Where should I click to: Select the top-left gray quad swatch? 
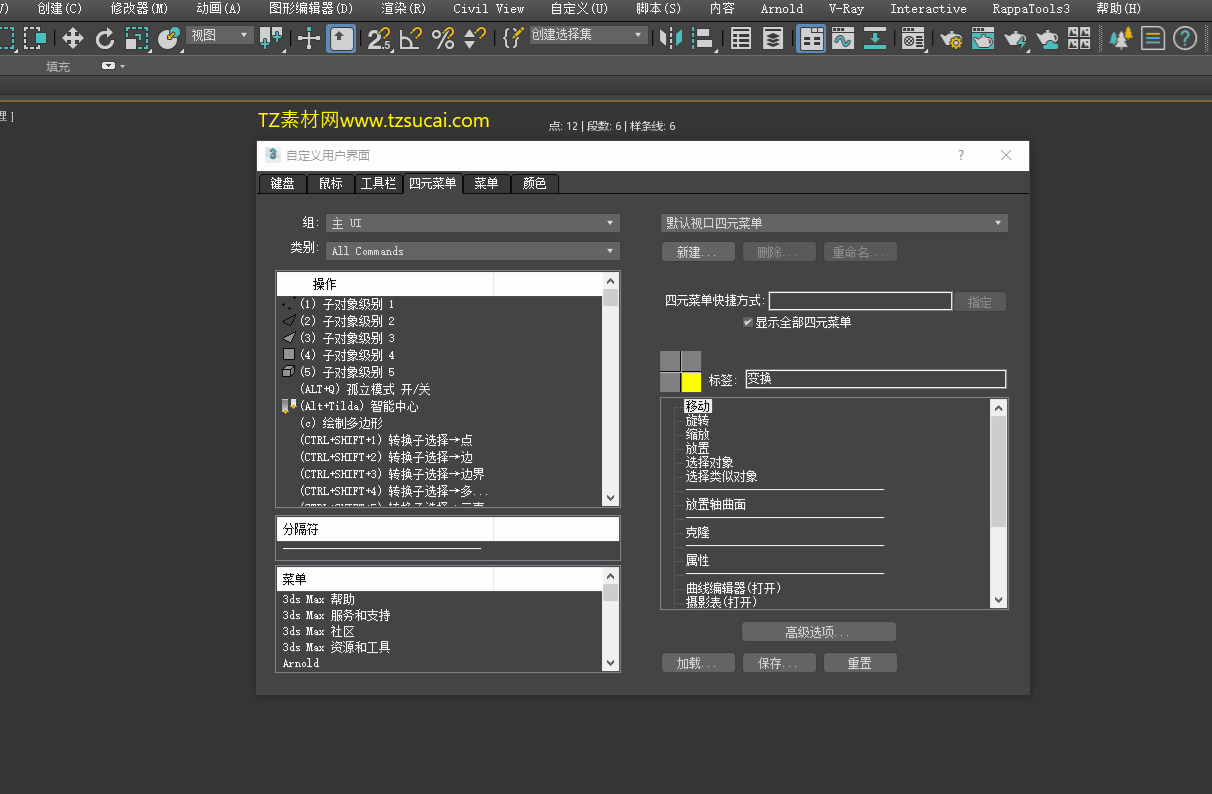(x=670, y=361)
